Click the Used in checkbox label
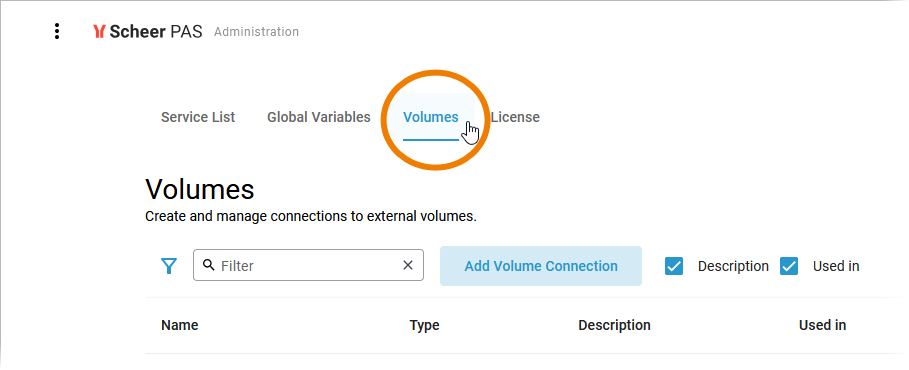This screenshot has height=370, width=909. pos(835,266)
